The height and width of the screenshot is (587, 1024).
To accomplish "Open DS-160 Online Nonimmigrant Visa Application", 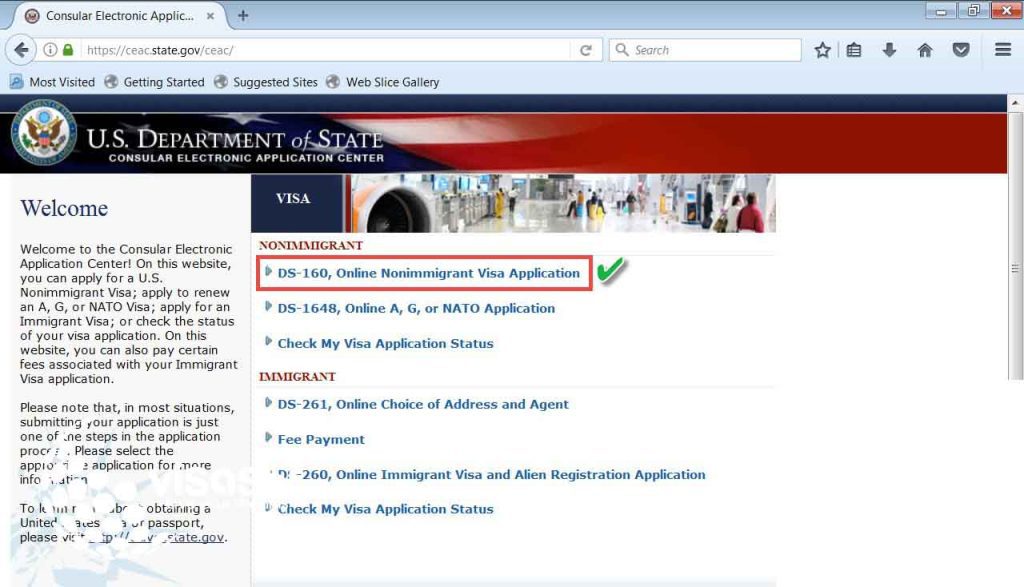I will tap(428, 274).
